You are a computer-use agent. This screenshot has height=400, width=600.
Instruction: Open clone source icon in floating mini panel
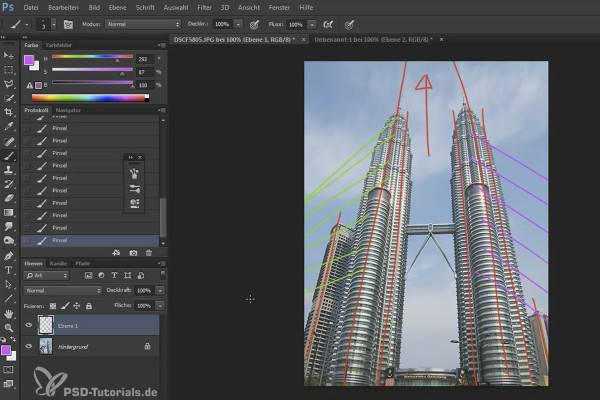tap(134, 202)
